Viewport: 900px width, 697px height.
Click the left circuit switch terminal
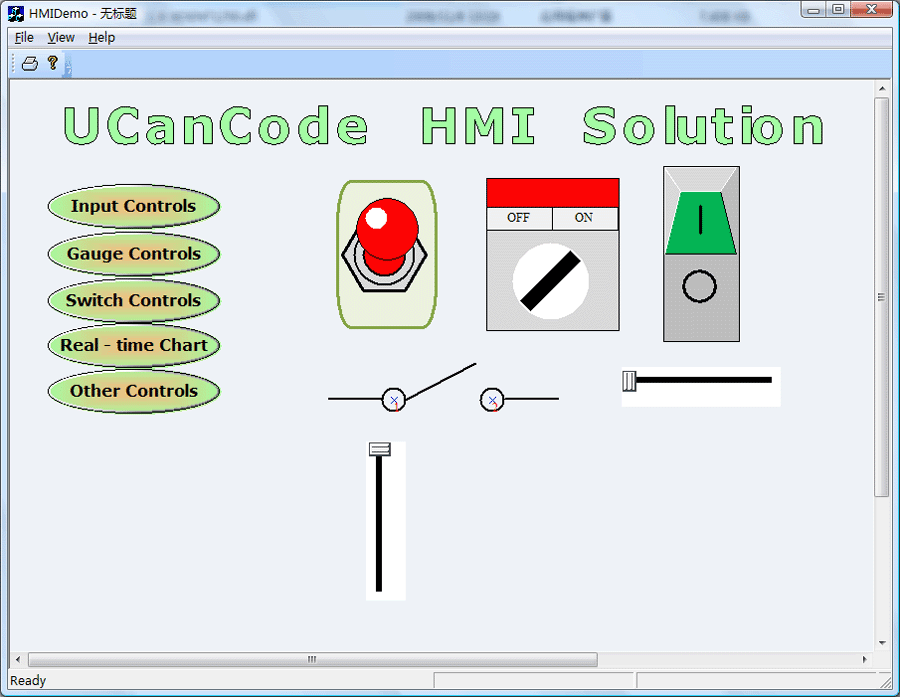(394, 400)
